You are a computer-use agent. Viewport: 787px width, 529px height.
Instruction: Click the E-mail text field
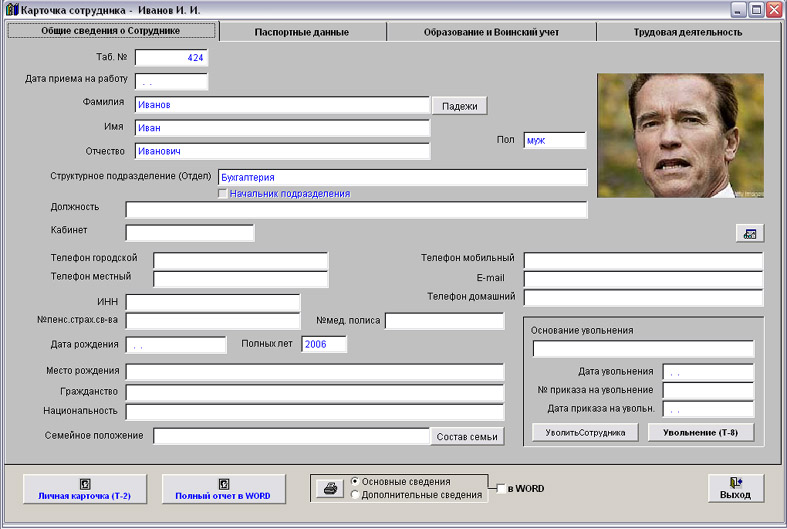pyautogui.click(x=643, y=279)
